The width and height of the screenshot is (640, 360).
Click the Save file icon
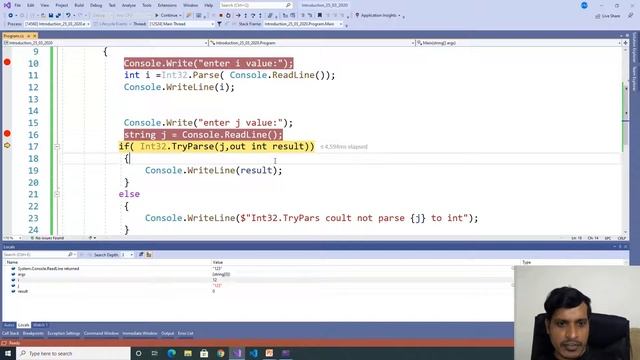[51, 16]
